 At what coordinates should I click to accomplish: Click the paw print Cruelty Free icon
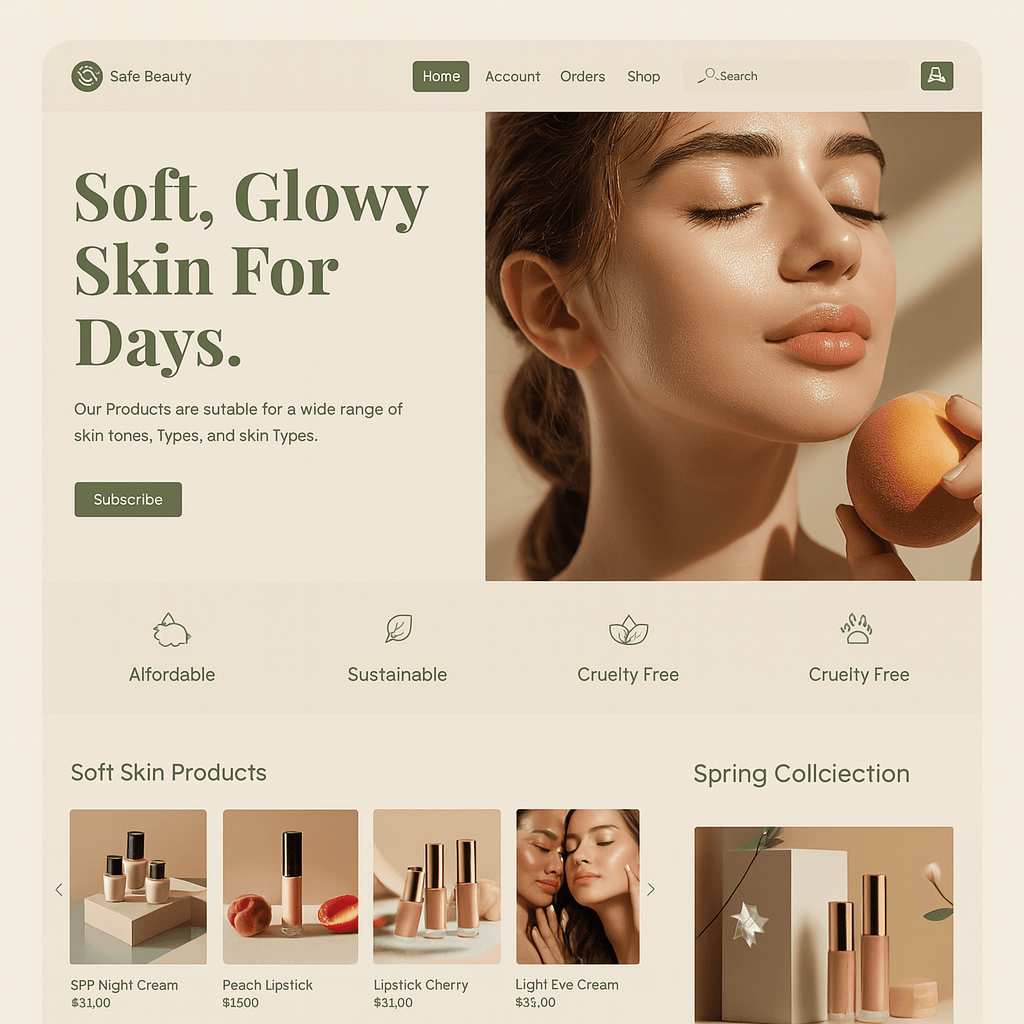[857, 628]
